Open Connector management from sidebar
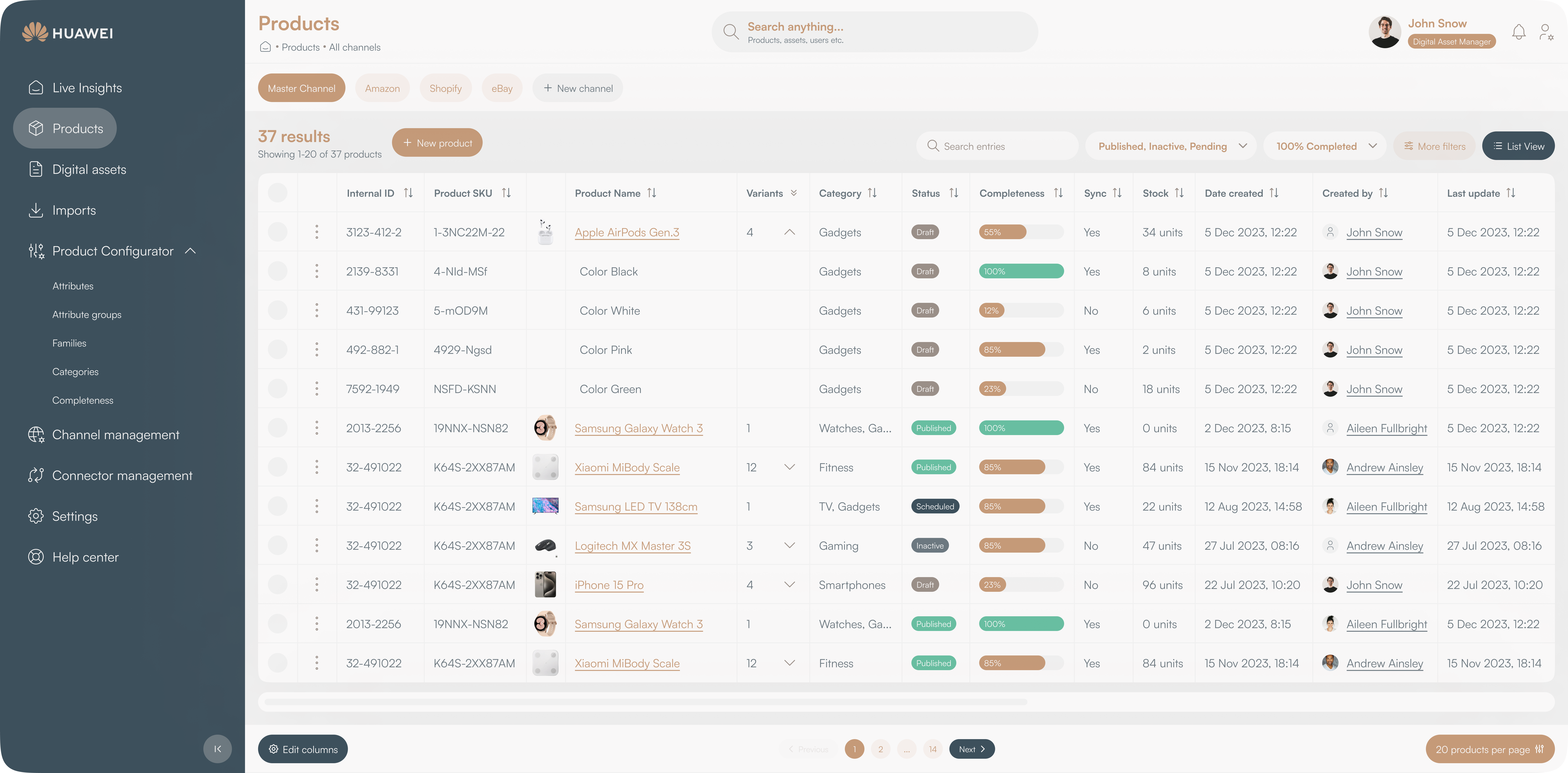 (122, 476)
